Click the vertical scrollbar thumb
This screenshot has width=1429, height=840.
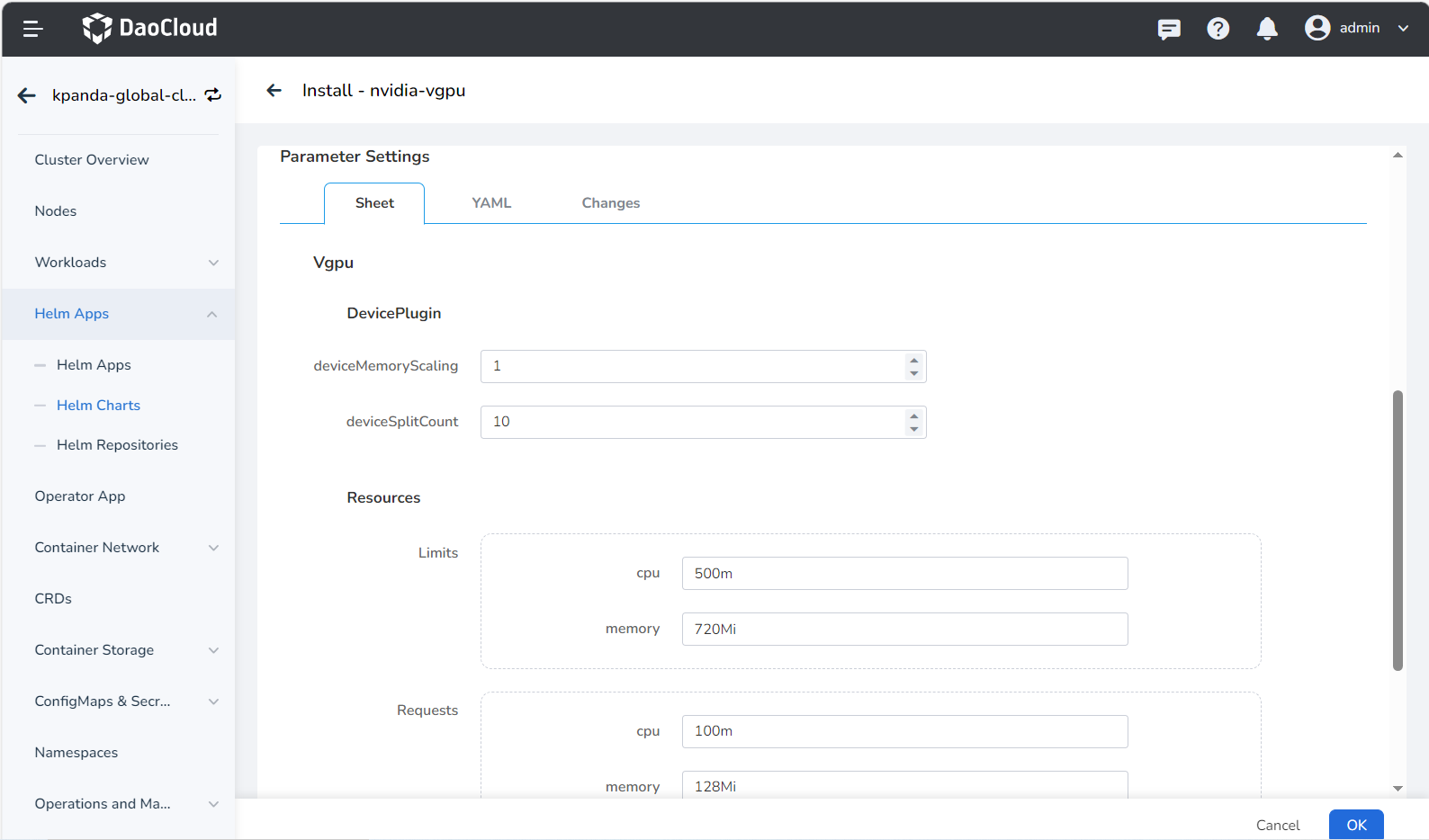pyautogui.click(x=1398, y=531)
